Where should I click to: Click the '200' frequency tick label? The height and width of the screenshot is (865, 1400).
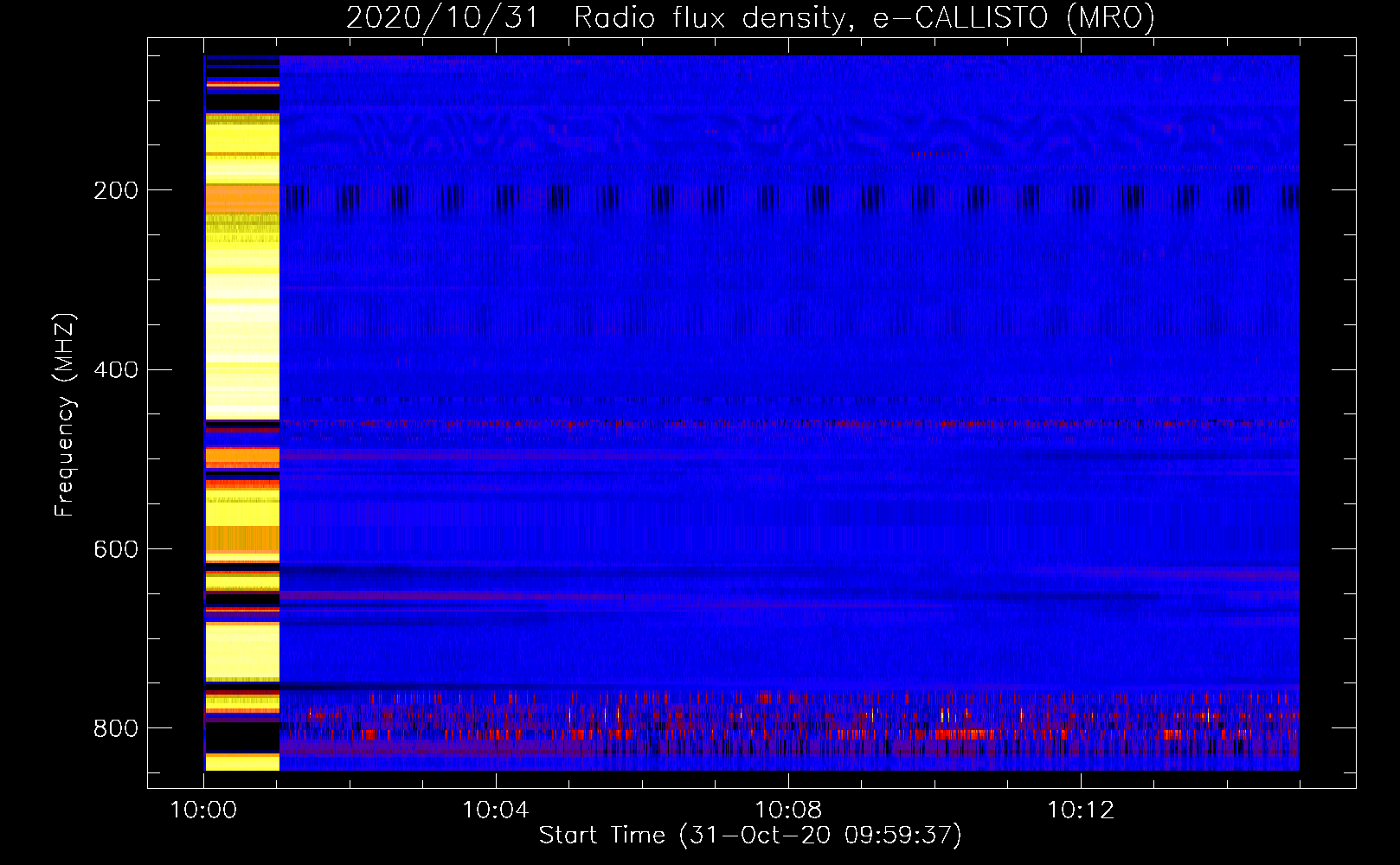(x=116, y=190)
